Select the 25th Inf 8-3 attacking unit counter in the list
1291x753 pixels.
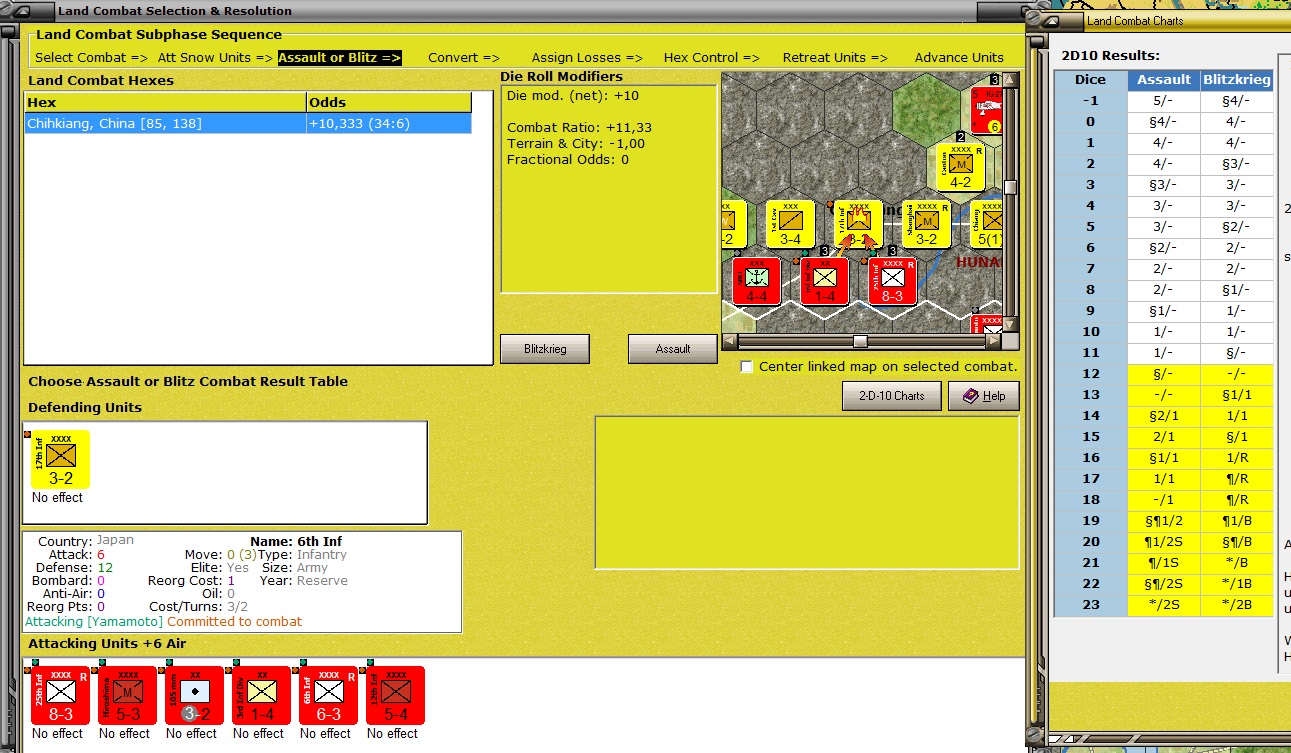click(61, 696)
